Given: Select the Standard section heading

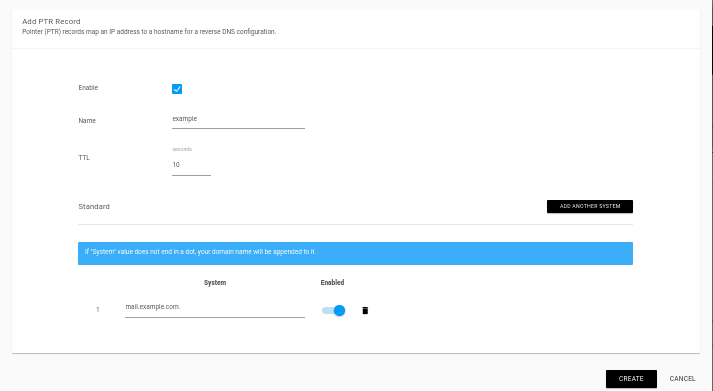Looking at the screenshot, I should pos(94,206).
